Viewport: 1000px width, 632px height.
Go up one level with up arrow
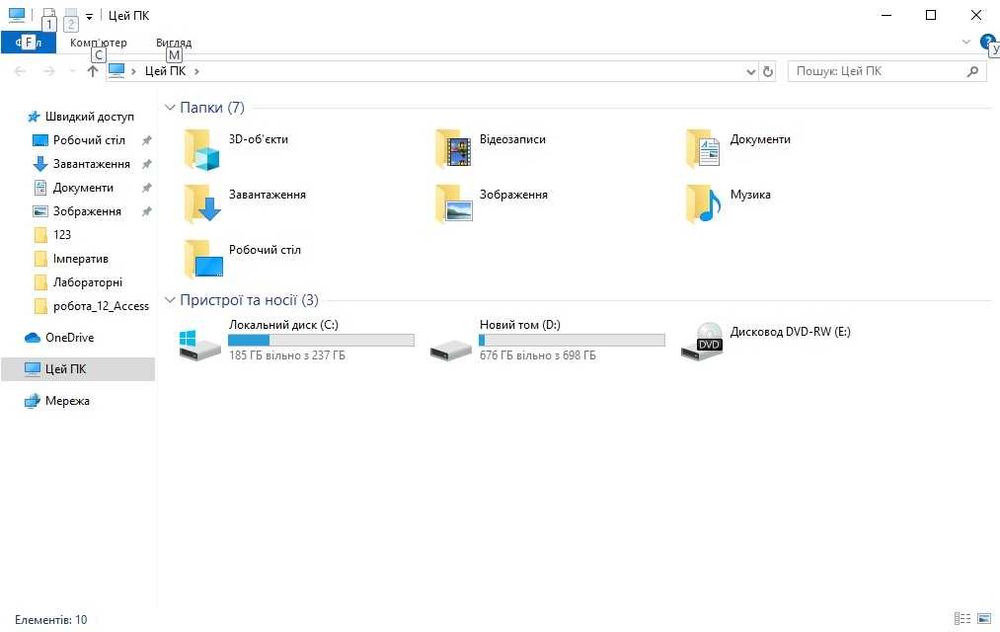92,71
